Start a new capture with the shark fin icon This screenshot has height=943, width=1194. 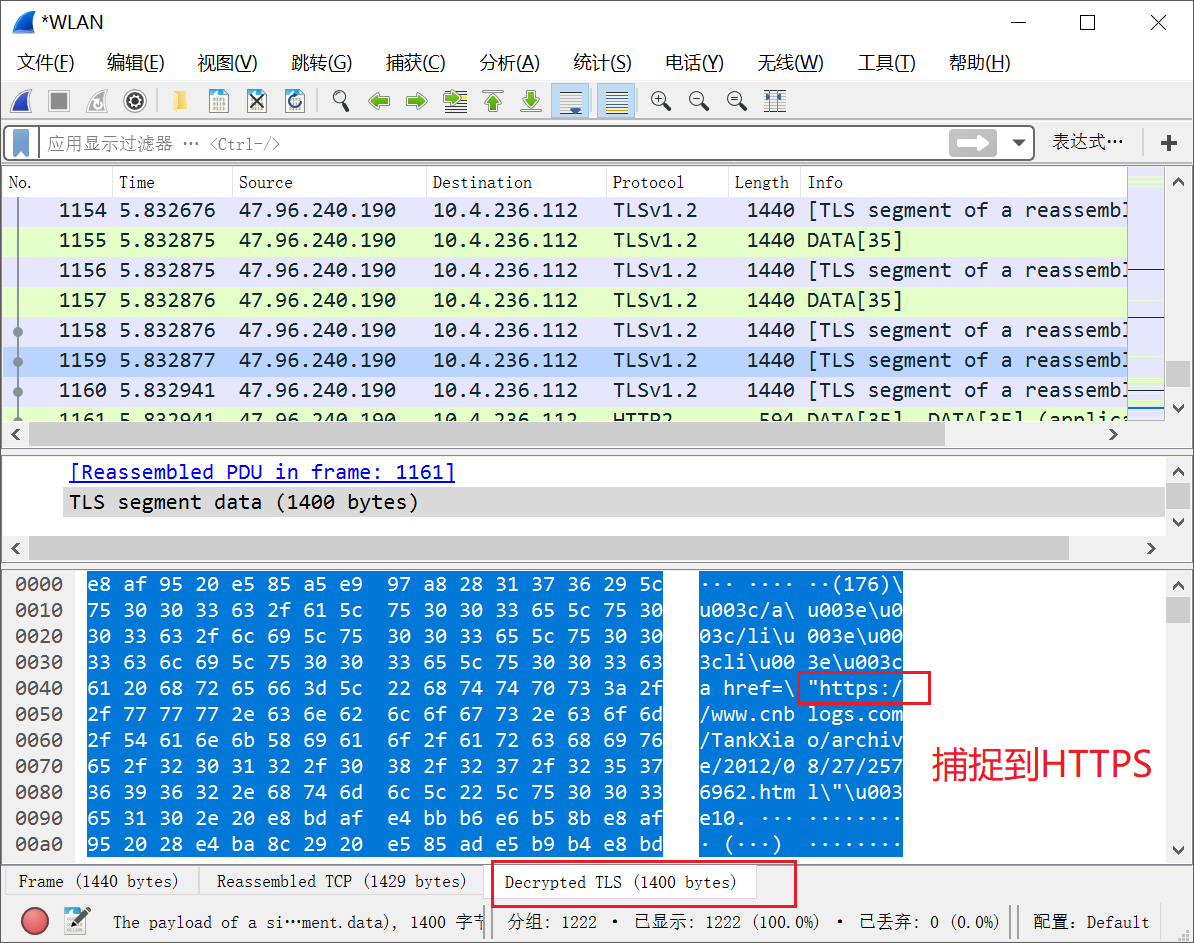tap(22, 100)
